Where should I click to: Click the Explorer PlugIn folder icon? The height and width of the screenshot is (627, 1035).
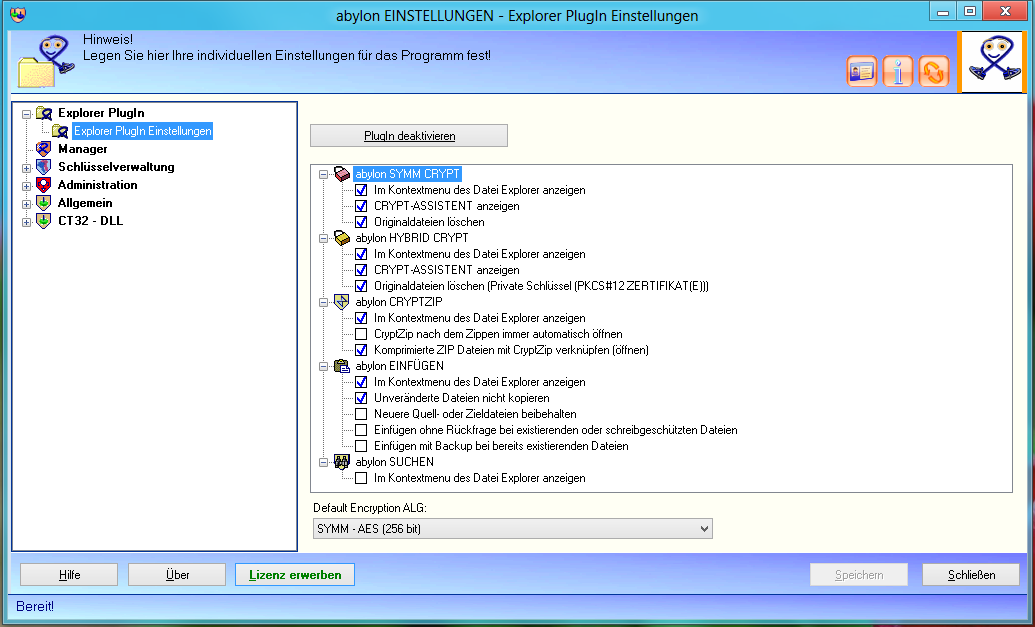point(44,113)
